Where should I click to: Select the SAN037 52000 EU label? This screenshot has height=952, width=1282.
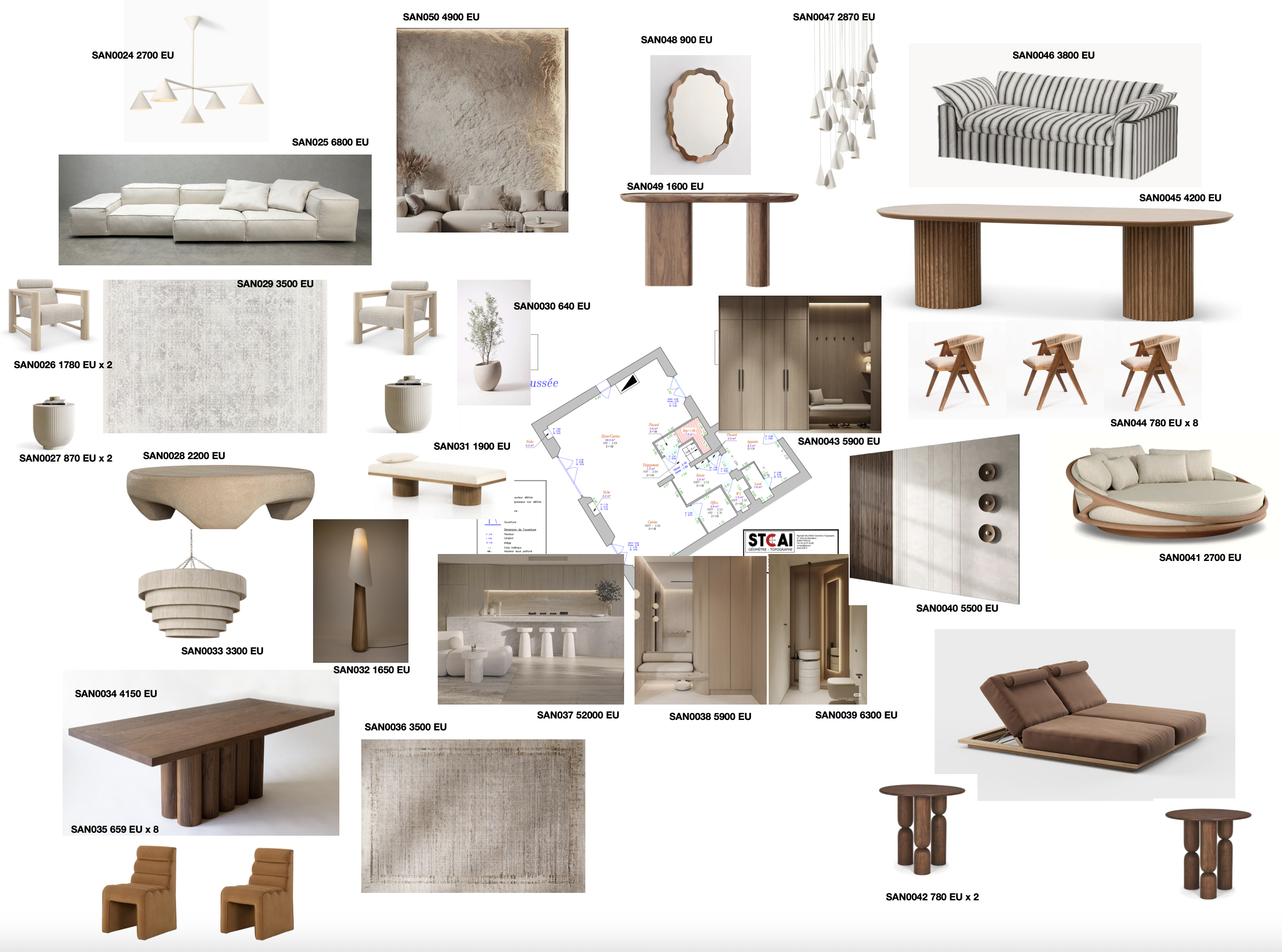[x=577, y=715]
